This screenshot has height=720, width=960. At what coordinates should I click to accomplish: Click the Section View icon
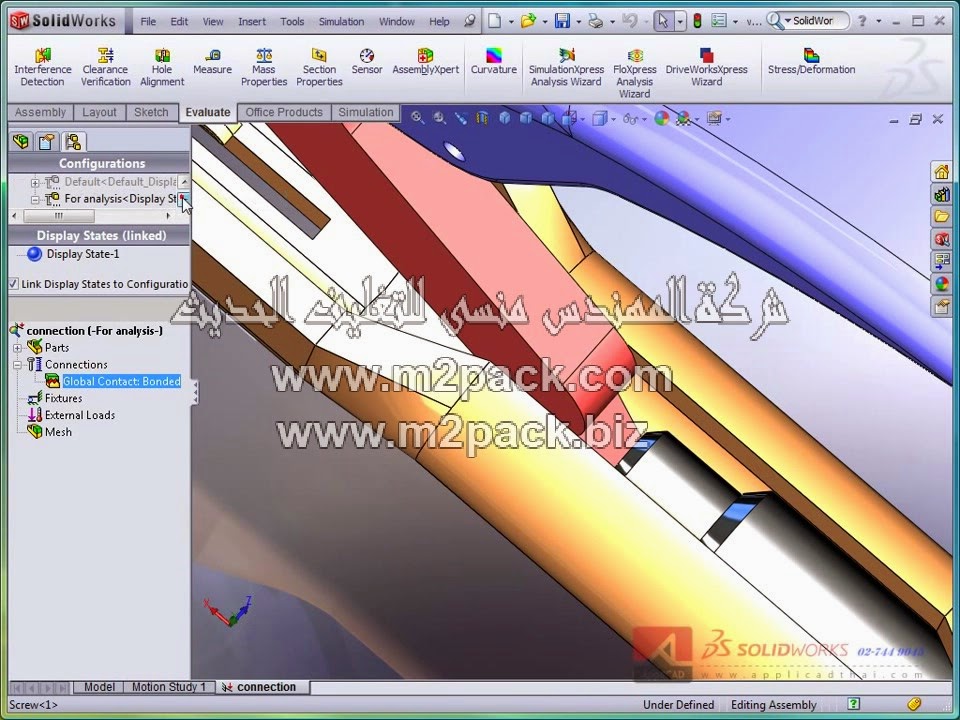coord(482,118)
